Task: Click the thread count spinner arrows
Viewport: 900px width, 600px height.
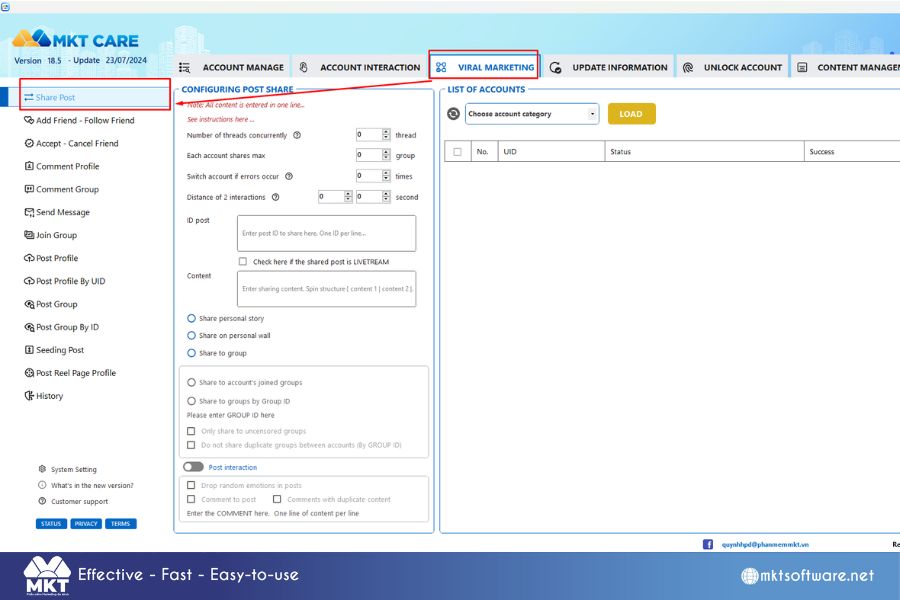Action: pyautogui.click(x=386, y=134)
